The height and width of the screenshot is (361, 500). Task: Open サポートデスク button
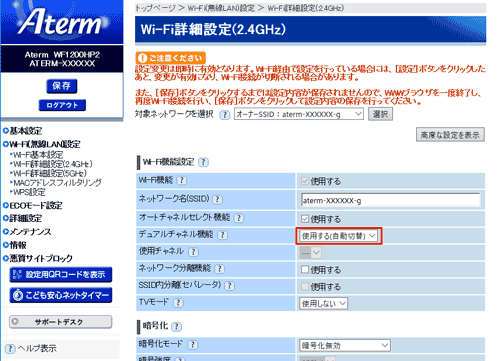click(61, 322)
